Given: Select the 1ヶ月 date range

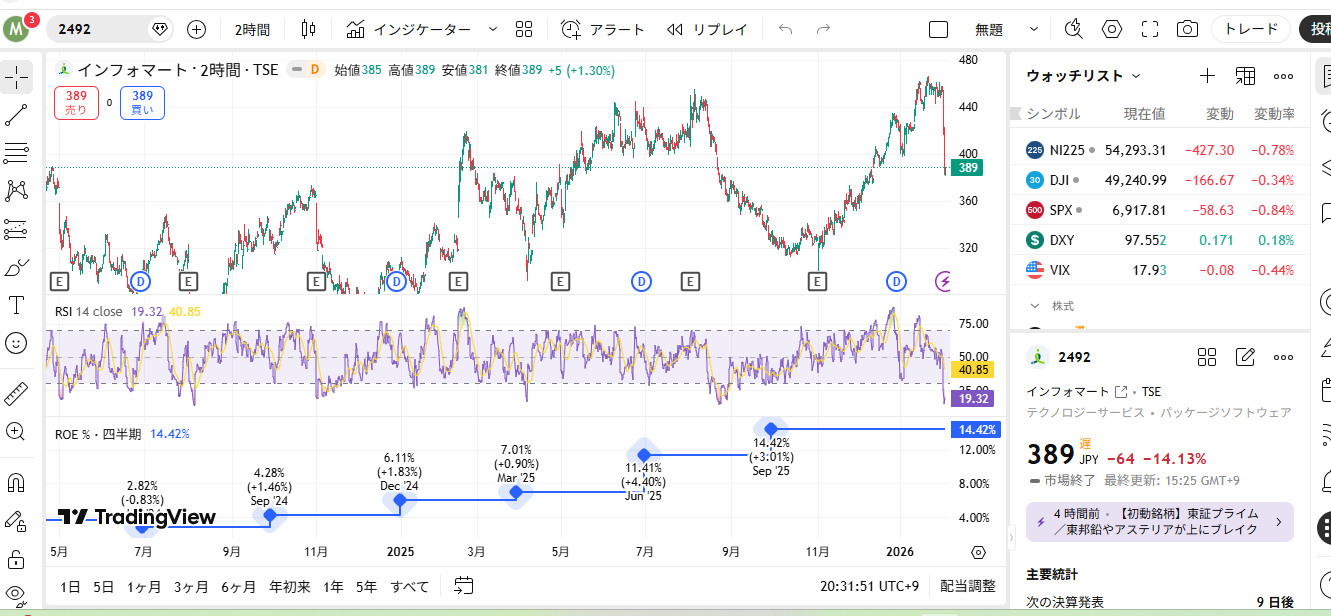Looking at the screenshot, I should 142,586.
